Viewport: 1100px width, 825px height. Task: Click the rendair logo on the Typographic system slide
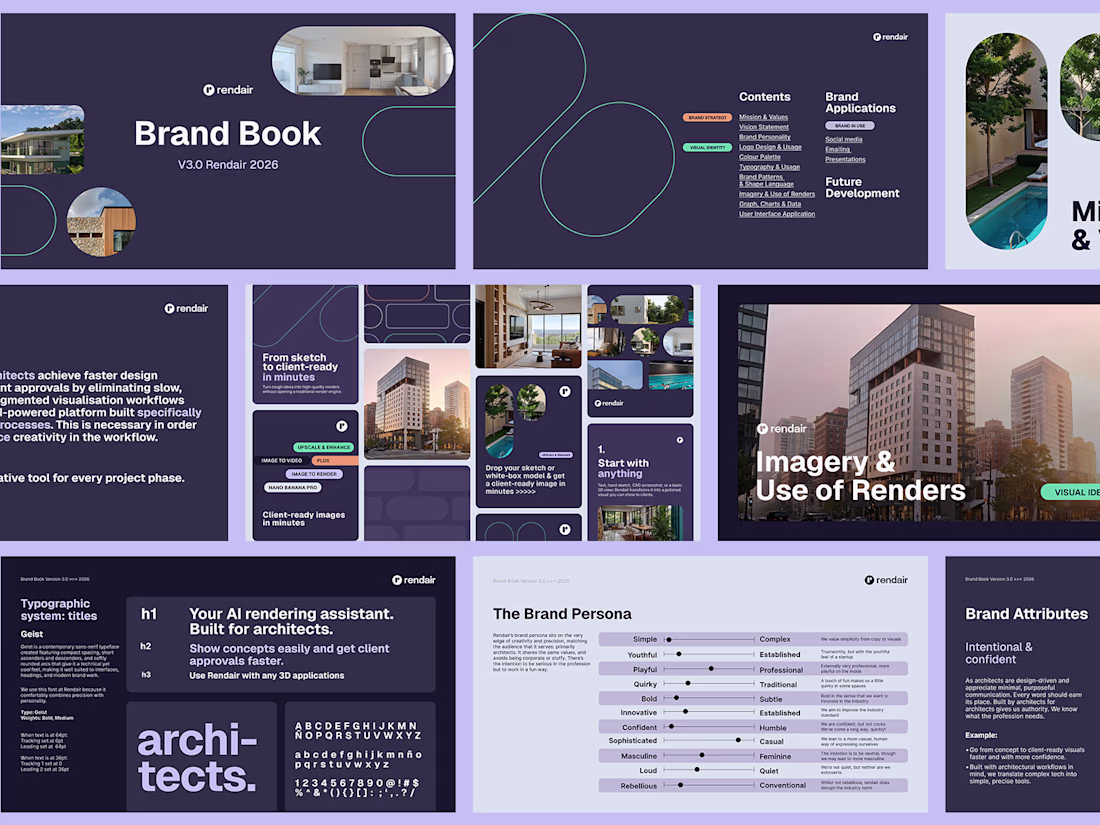414,579
